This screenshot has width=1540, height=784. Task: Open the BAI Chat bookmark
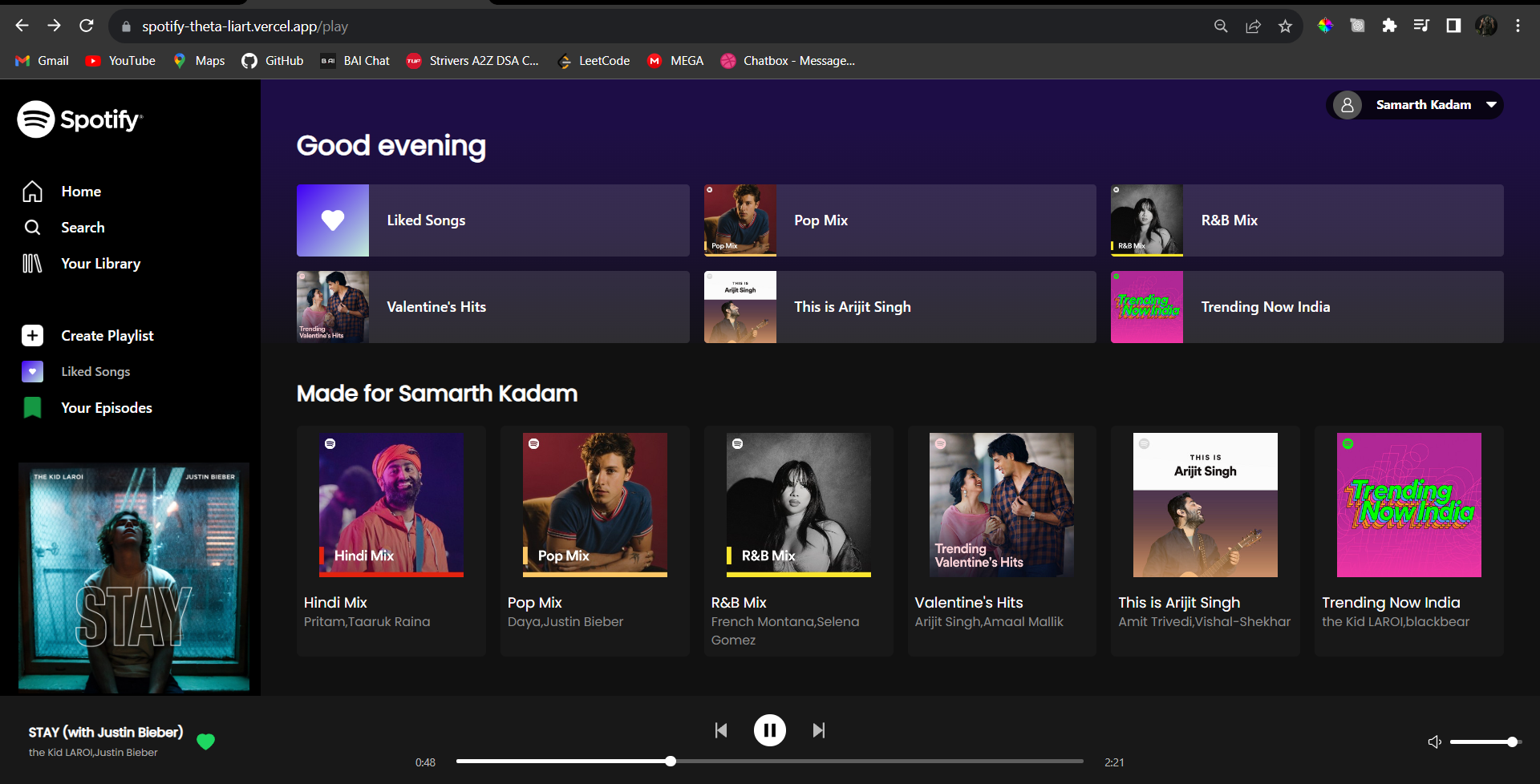[355, 61]
